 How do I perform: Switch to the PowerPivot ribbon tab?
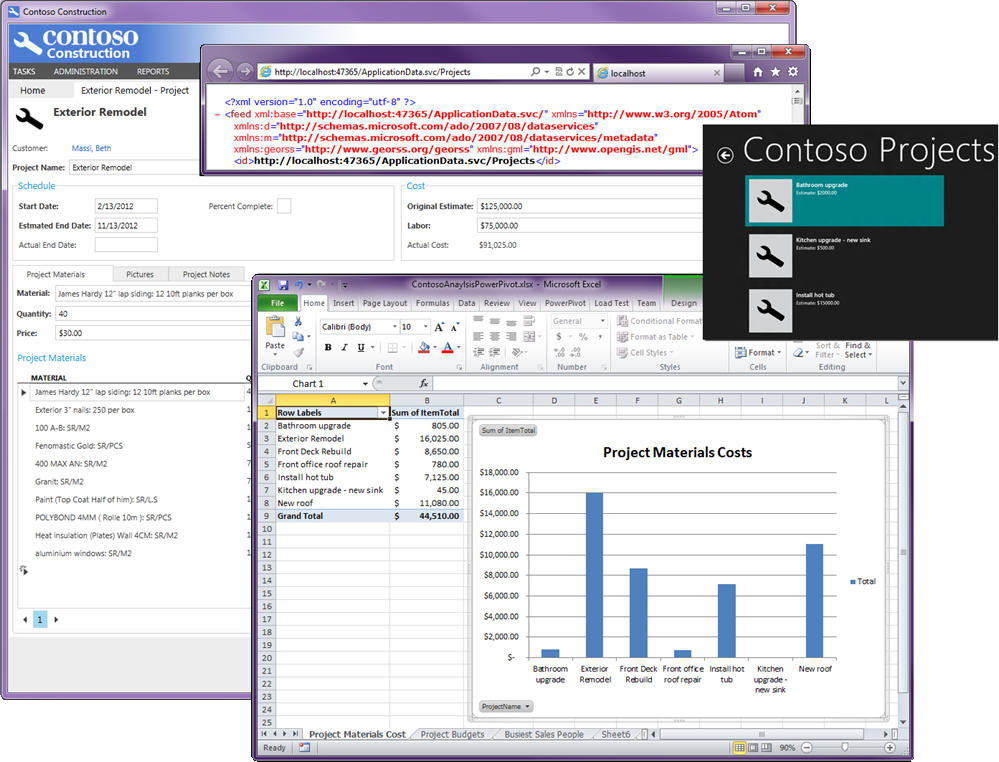click(x=564, y=302)
